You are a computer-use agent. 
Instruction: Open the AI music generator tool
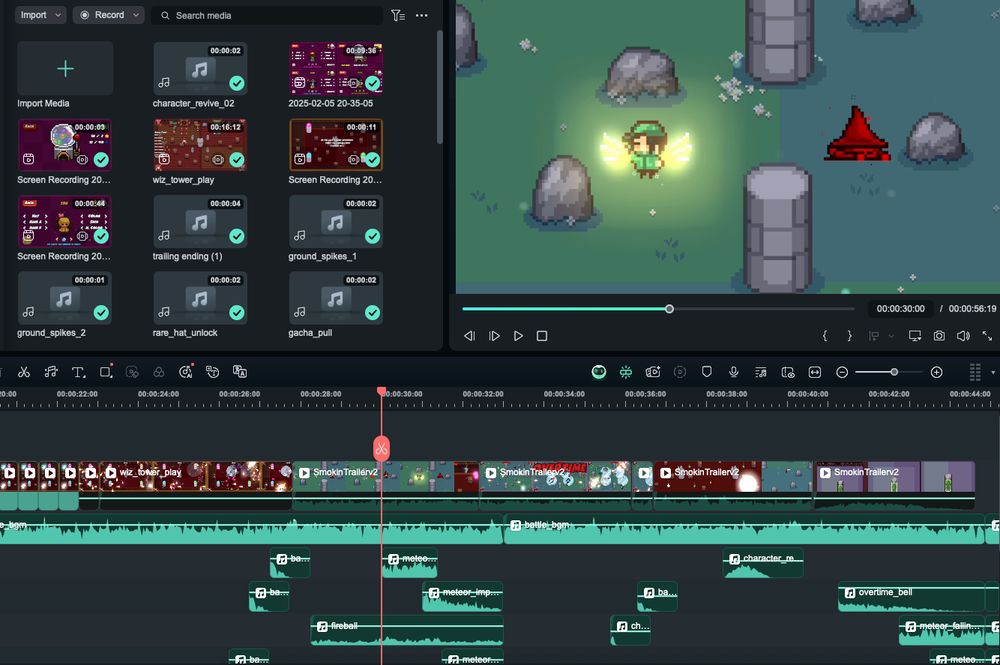point(186,372)
